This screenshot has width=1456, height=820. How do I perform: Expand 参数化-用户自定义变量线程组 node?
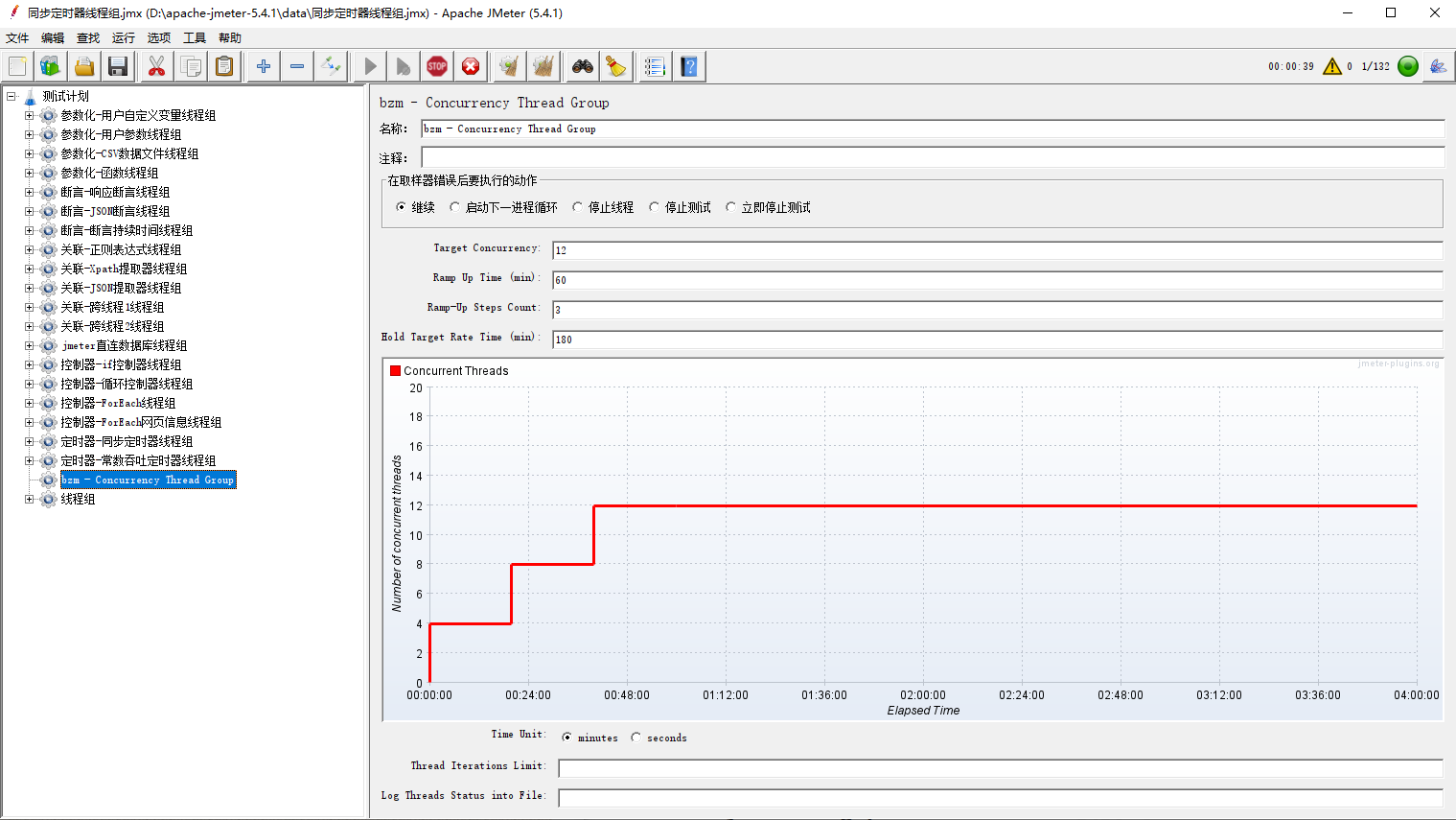tap(30, 115)
